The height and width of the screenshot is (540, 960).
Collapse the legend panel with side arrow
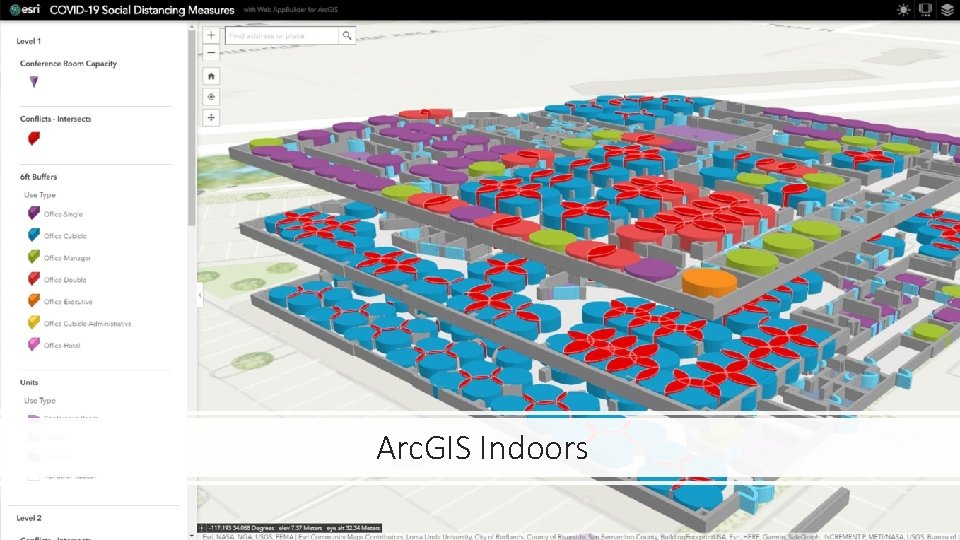[200, 295]
